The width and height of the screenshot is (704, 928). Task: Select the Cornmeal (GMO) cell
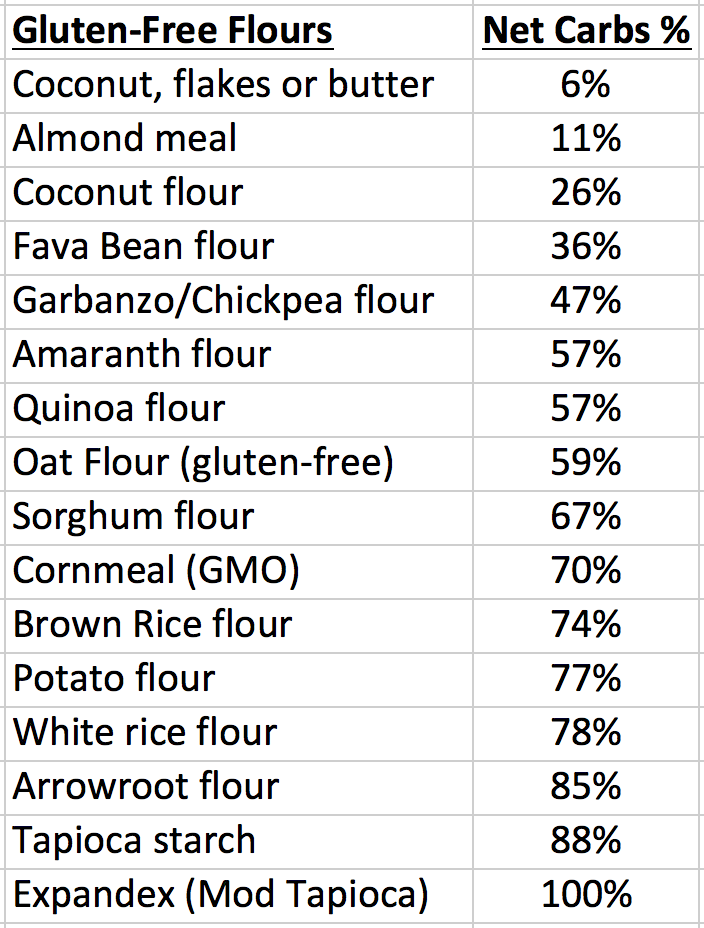click(x=239, y=571)
